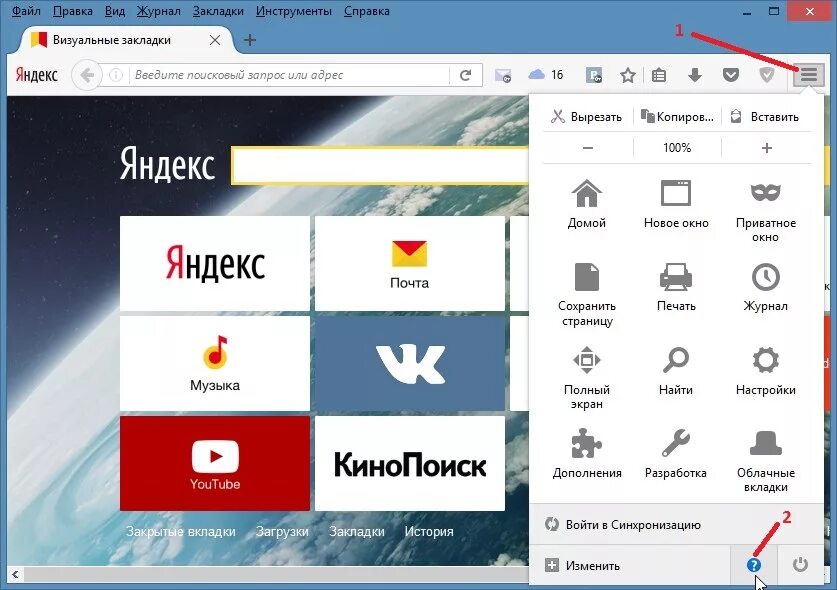
Task: Close the Визуальные закладки tab
Action: [215, 40]
